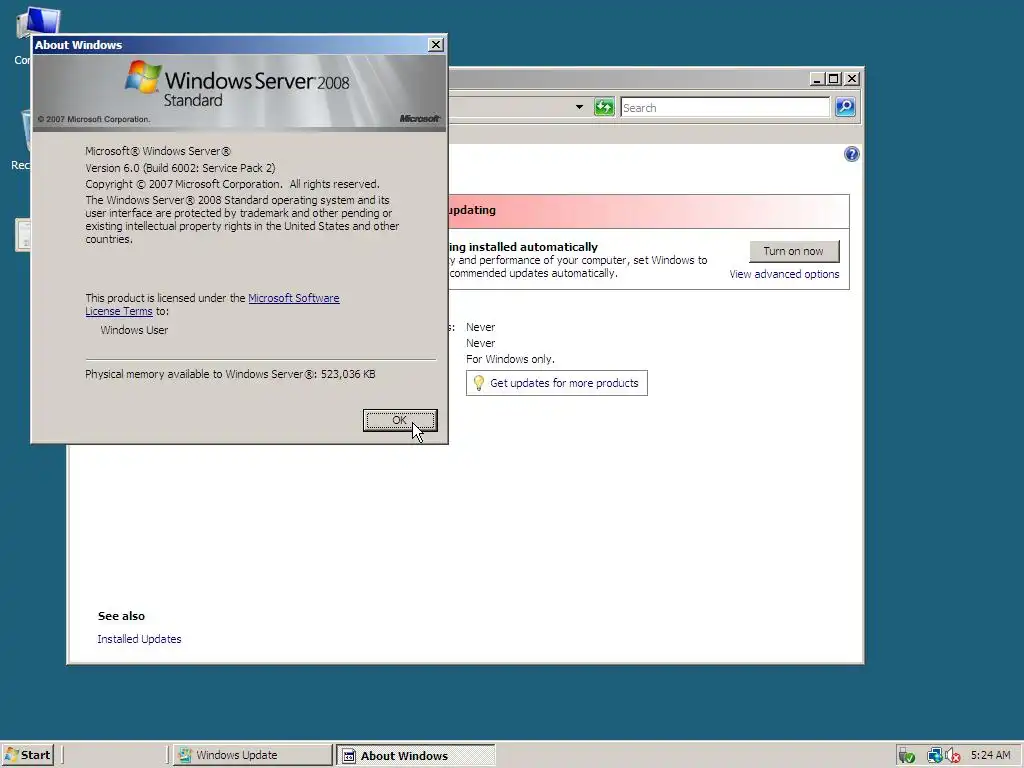Click the physical memory '523,036 KB' text
Image resolution: width=1024 pixels, height=768 pixels.
[348, 374]
